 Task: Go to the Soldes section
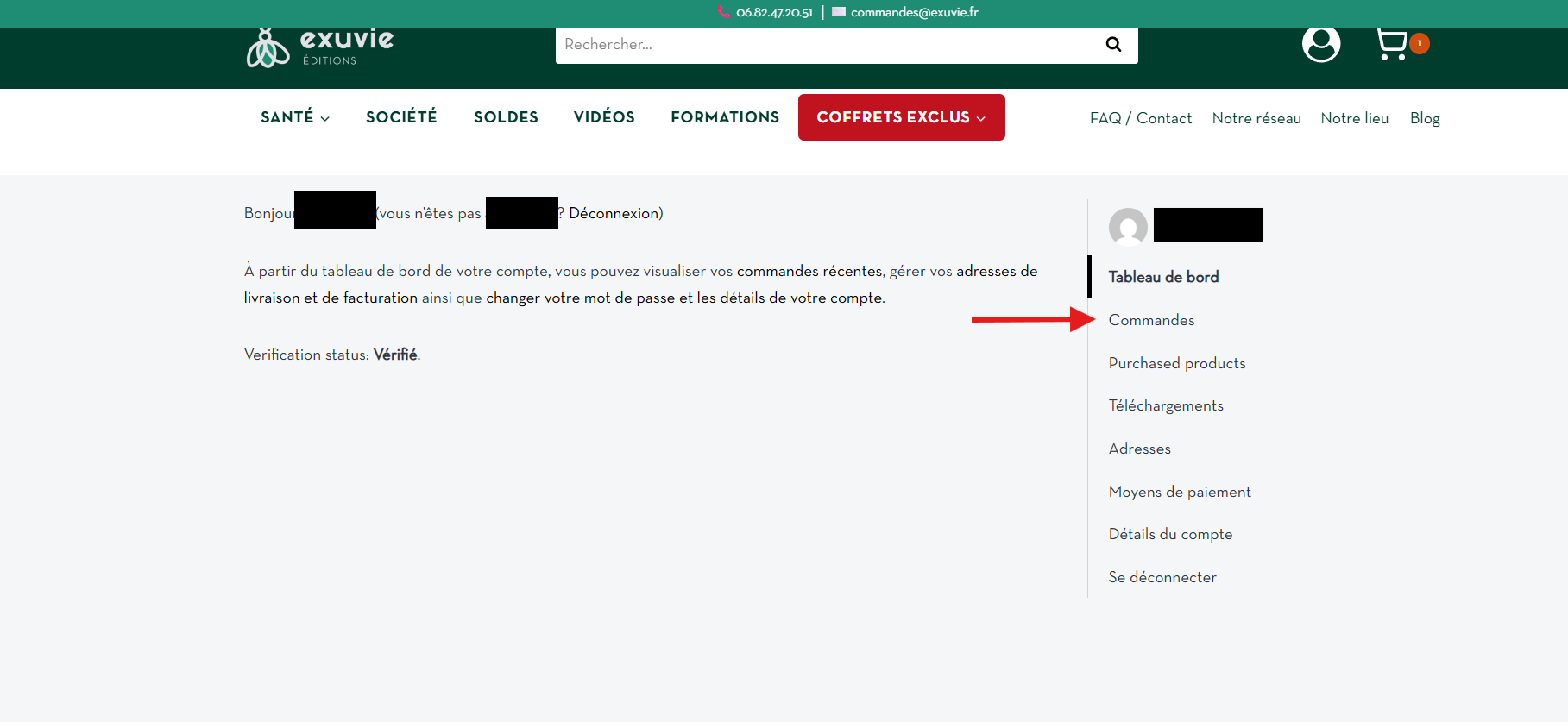point(506,117)
